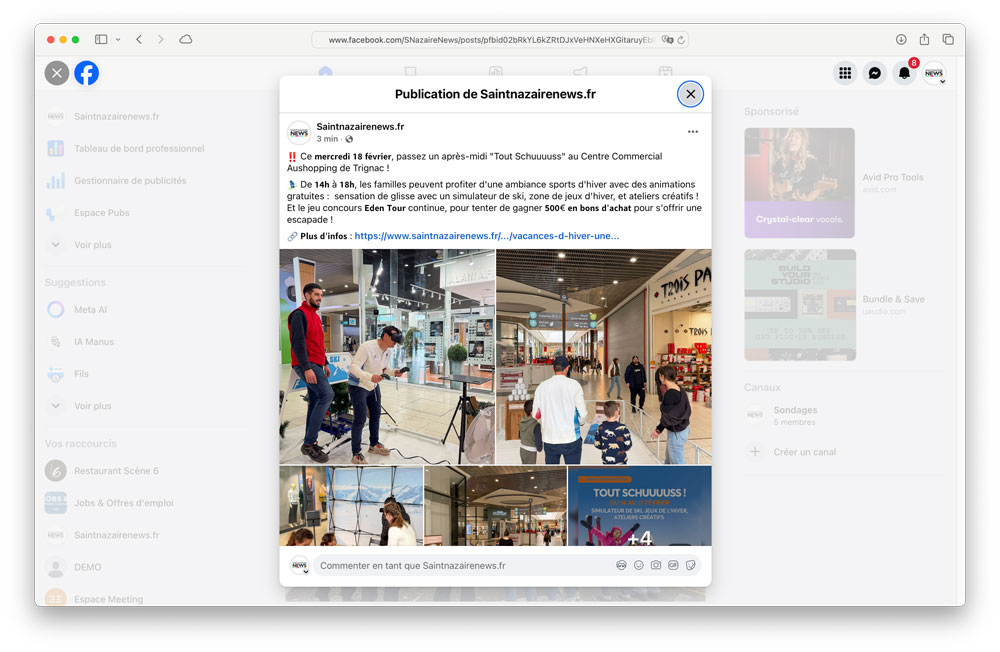The width and height of the screenshot is (1000, 652).
Task: Go back with Safari's back arrow
Action: tap(139, 39)
